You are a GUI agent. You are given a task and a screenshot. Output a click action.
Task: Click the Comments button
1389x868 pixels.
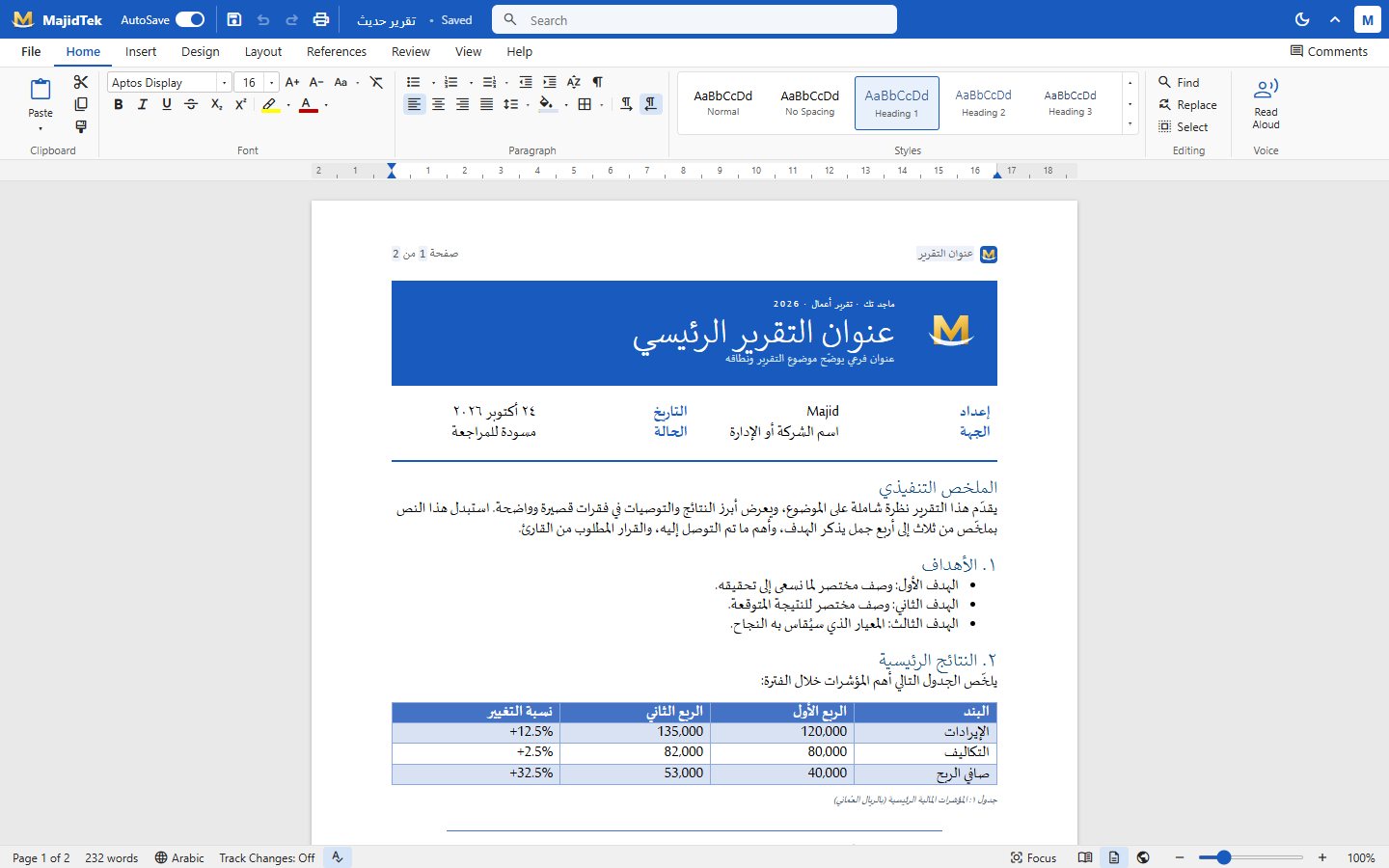[1329, 51]
